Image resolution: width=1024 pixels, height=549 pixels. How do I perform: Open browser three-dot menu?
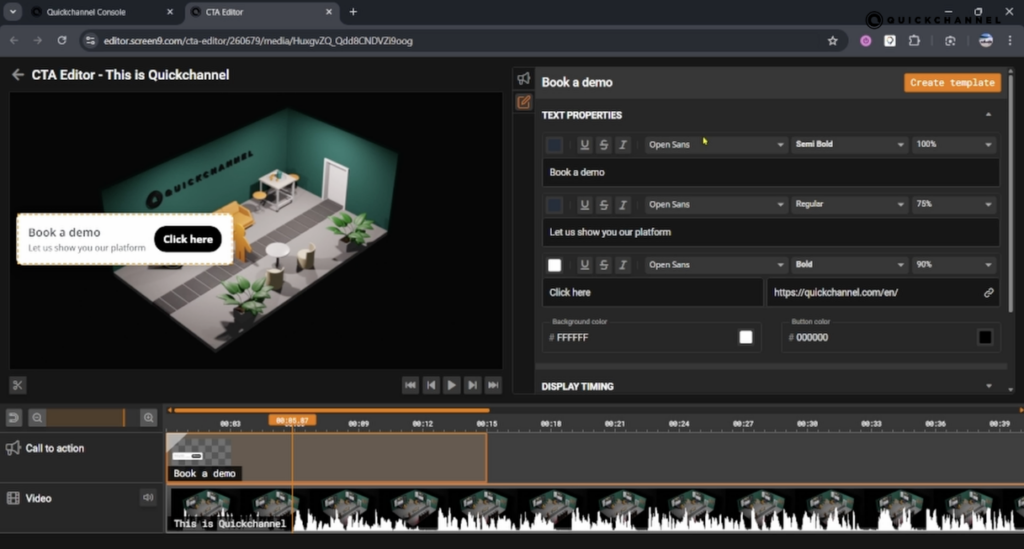pos(1010,40)
